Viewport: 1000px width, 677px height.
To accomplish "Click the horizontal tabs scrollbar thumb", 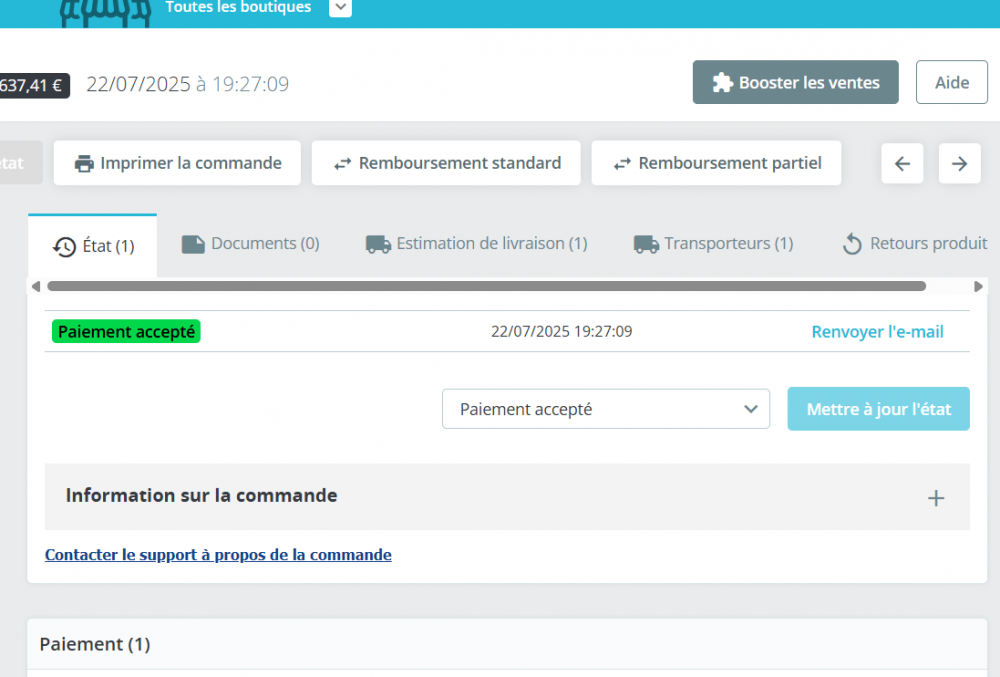I will (x=487, y=286).
